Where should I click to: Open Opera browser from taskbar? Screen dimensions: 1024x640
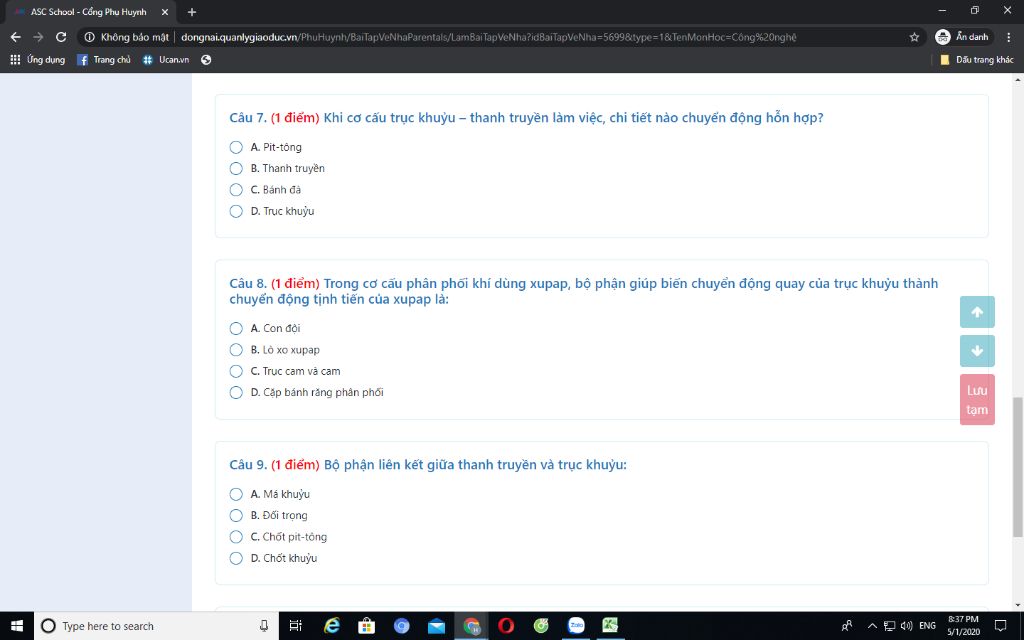pos(506,626)
